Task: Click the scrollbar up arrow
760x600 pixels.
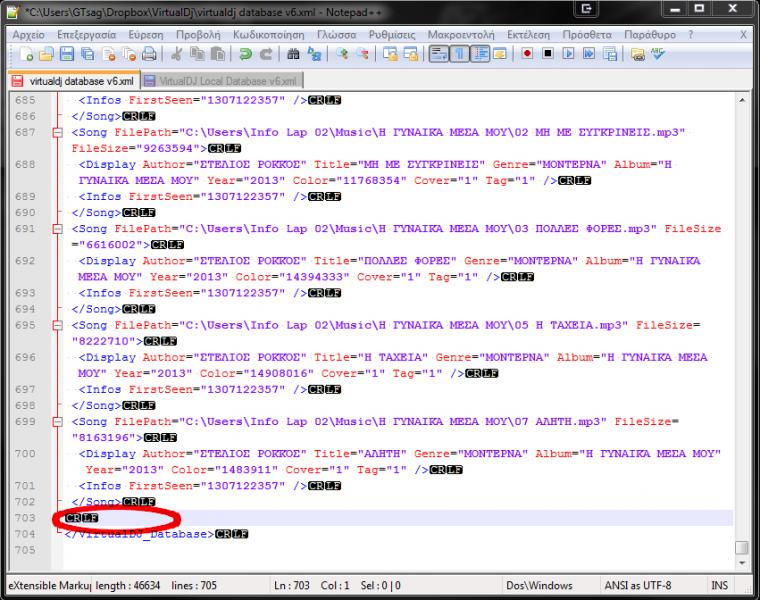Action: coord(742,100)
